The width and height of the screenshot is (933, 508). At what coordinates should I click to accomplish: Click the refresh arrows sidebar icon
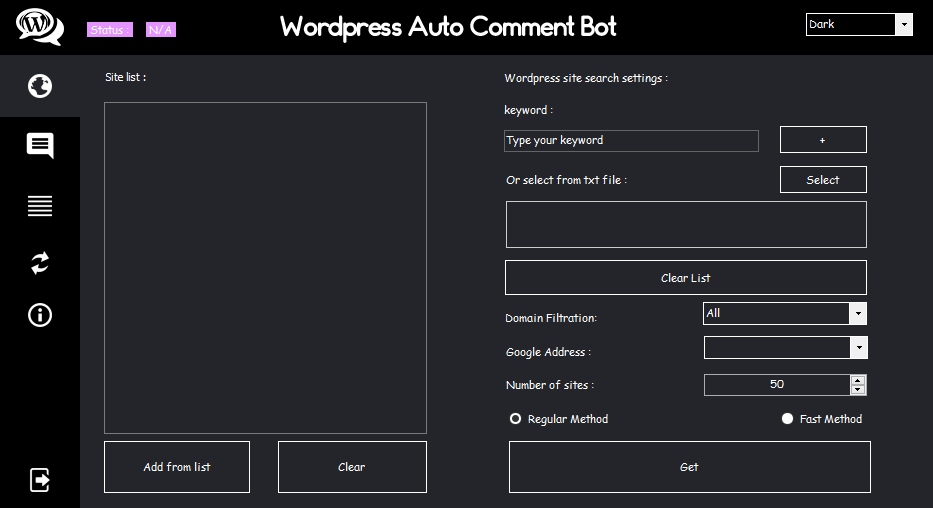pyautogui.click(x=40, y=263)
